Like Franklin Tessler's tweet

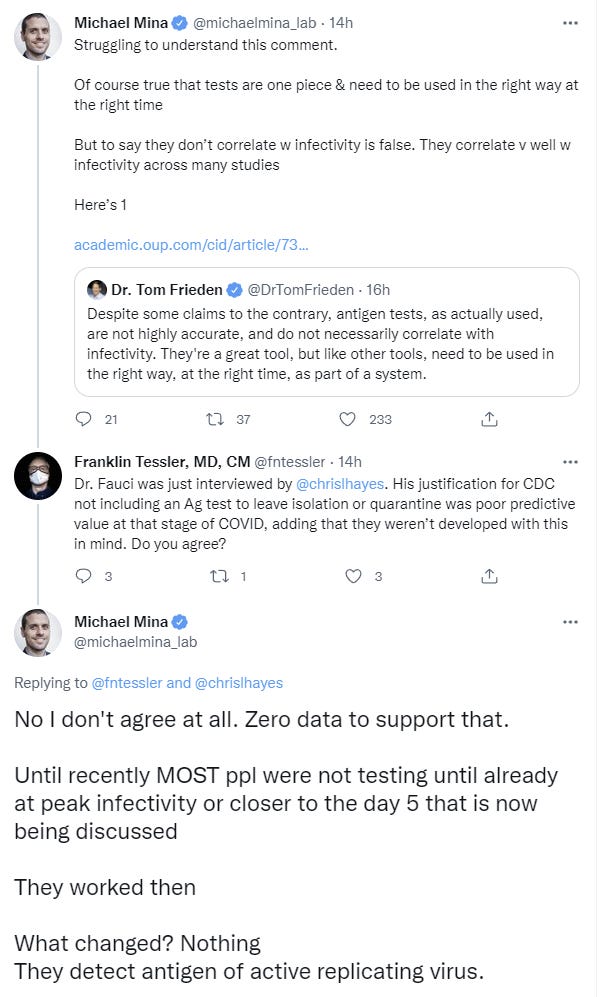point(352,576)
